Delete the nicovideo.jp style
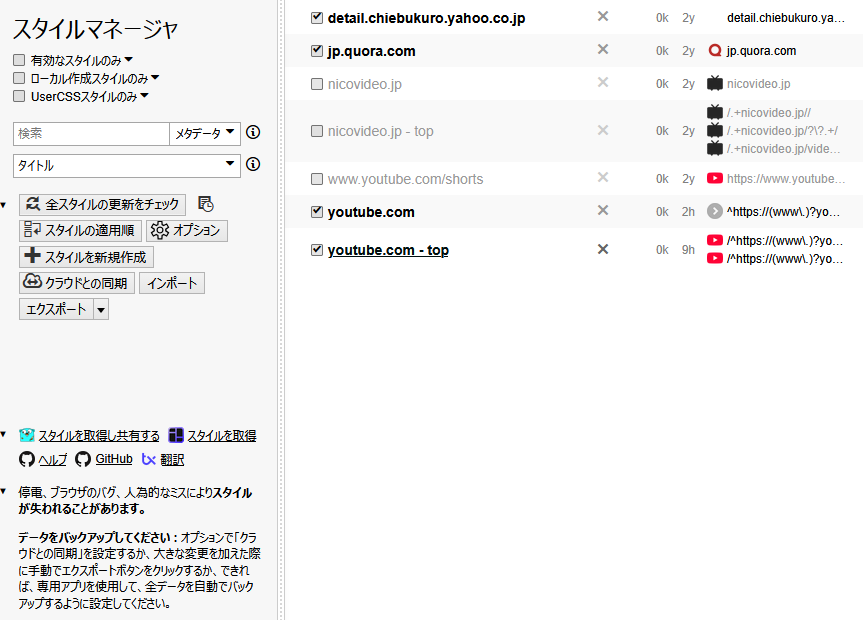This screenshot has width=863, height=620. point(603,83)
